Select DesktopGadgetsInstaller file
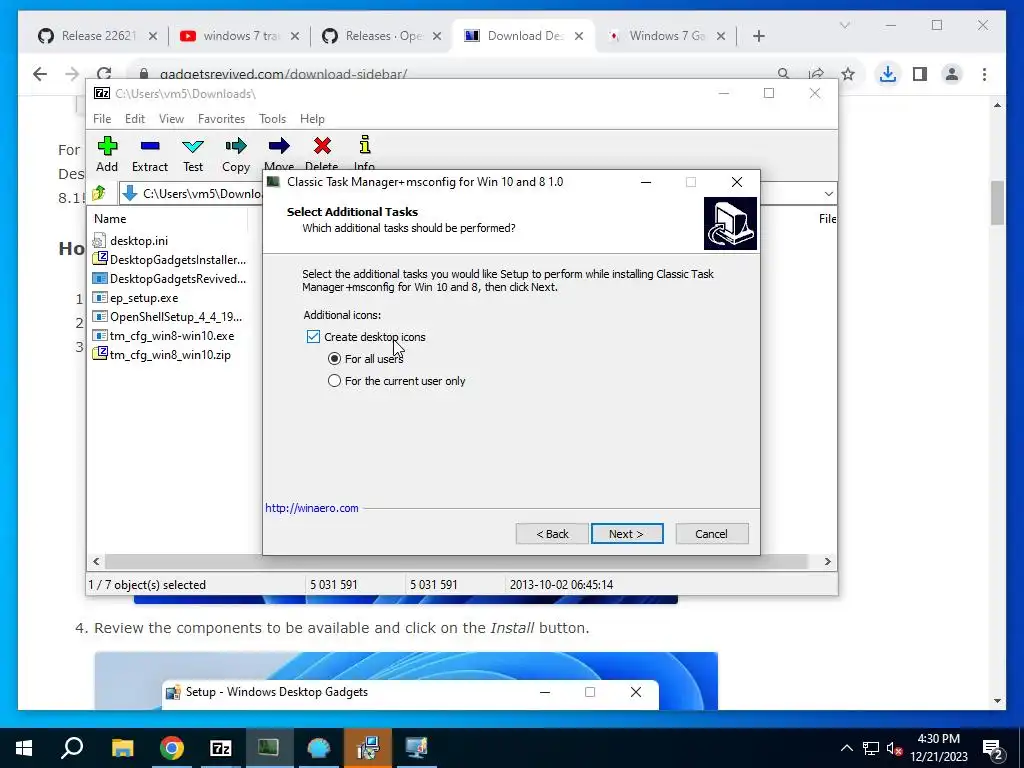The height and width of the screenshot is (768, 1024). (x=170, y=260)
